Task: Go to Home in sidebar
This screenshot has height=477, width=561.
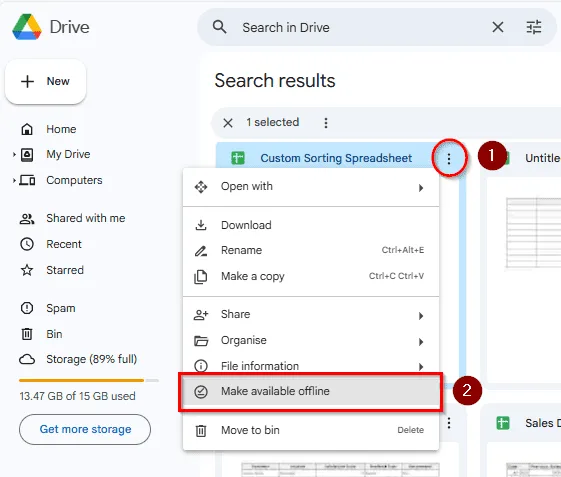Action: click(x=61, y=129)
